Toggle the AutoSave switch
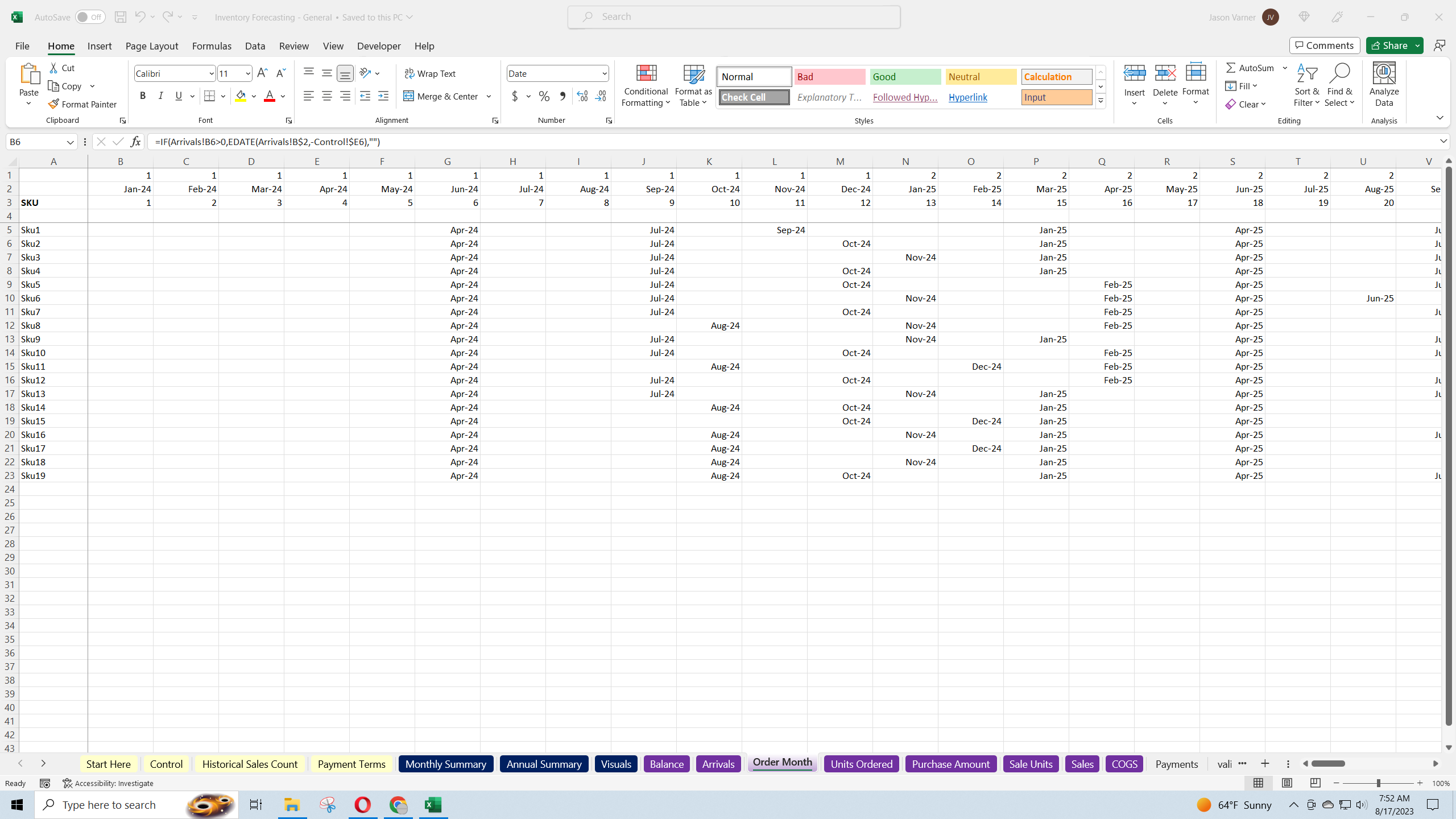This screenshot has width=1456, height=819. [x=89, y=16]
